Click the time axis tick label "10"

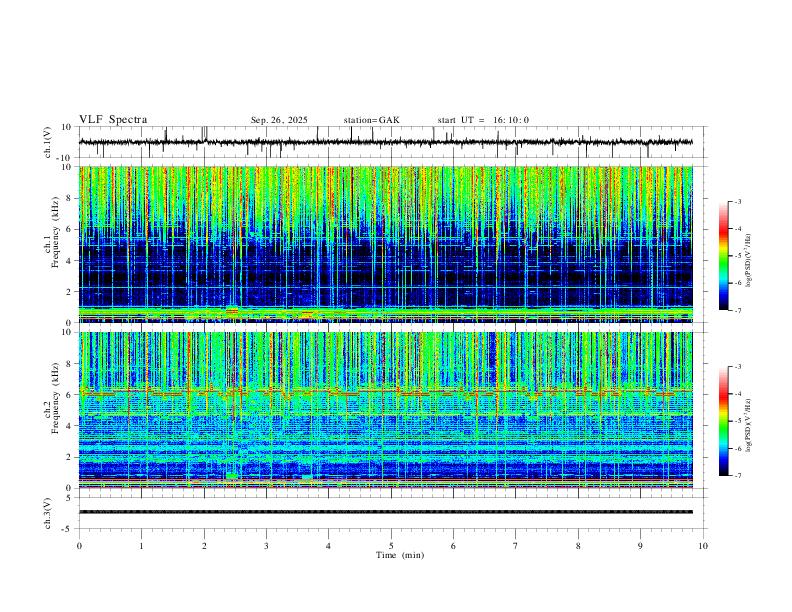703,546
